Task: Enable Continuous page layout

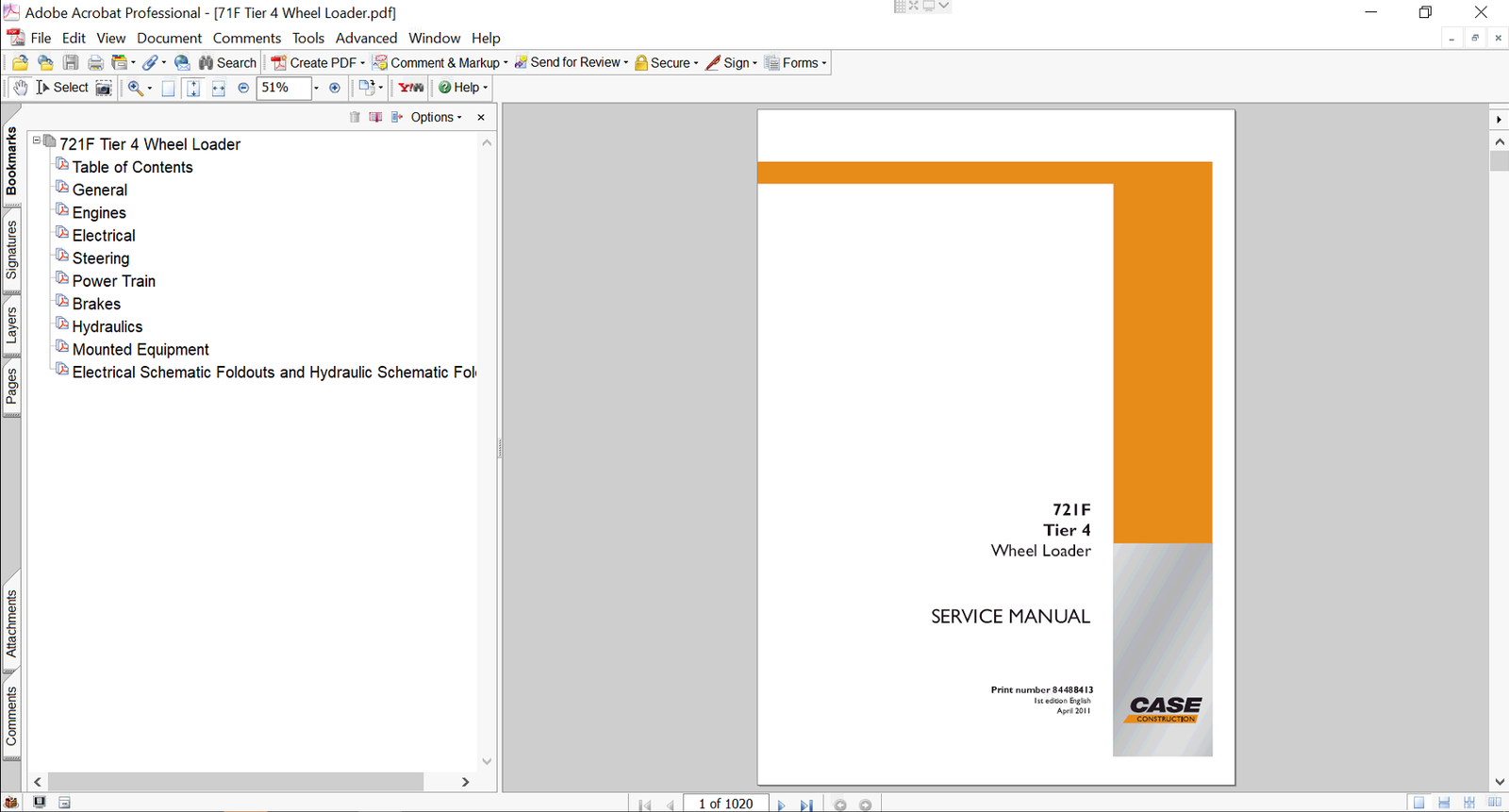Action: point(1444,804)
